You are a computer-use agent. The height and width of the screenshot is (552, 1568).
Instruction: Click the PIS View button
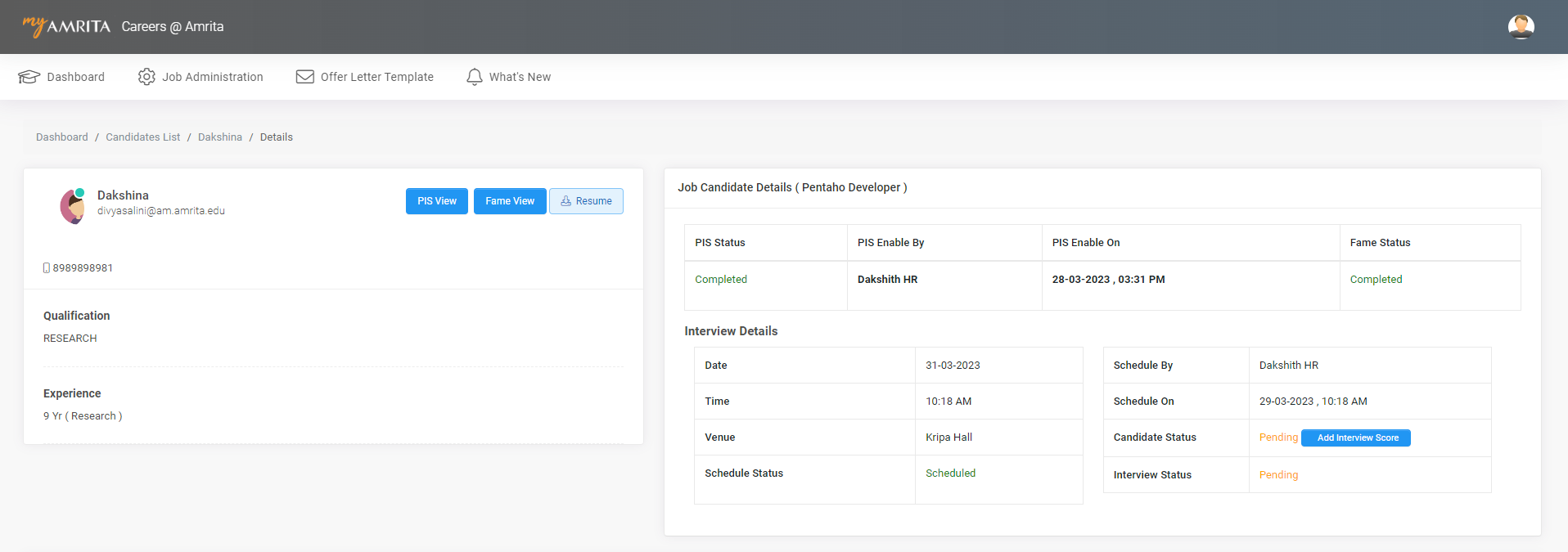point(437,201)
